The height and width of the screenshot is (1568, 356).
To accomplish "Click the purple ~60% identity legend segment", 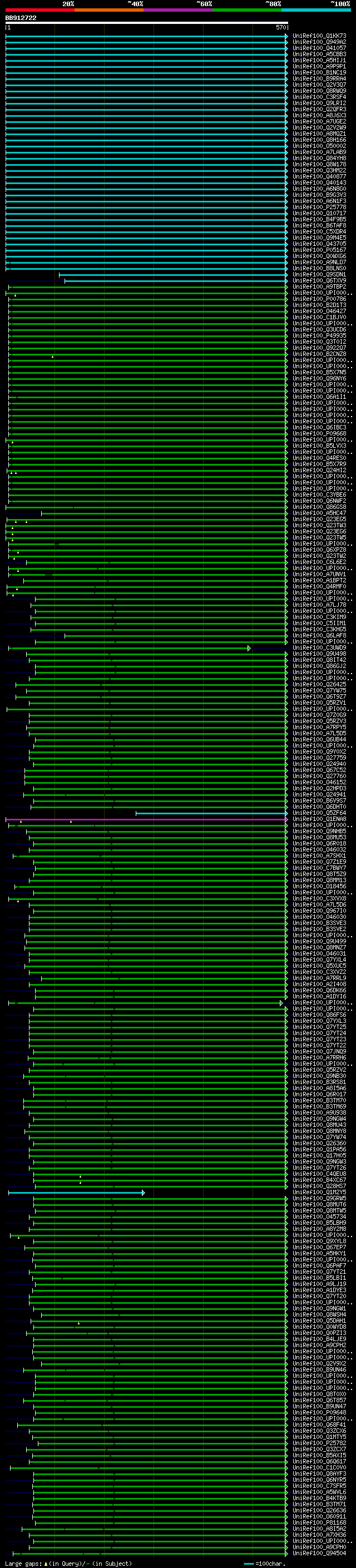I will (x=177, y=11).
